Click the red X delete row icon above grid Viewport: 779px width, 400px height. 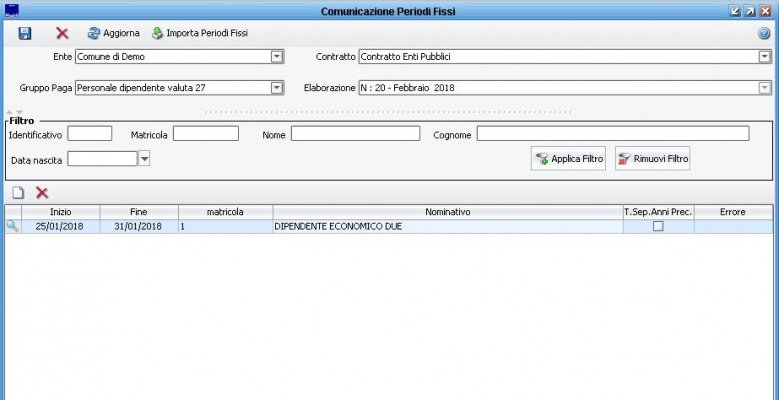click(42, 193)
